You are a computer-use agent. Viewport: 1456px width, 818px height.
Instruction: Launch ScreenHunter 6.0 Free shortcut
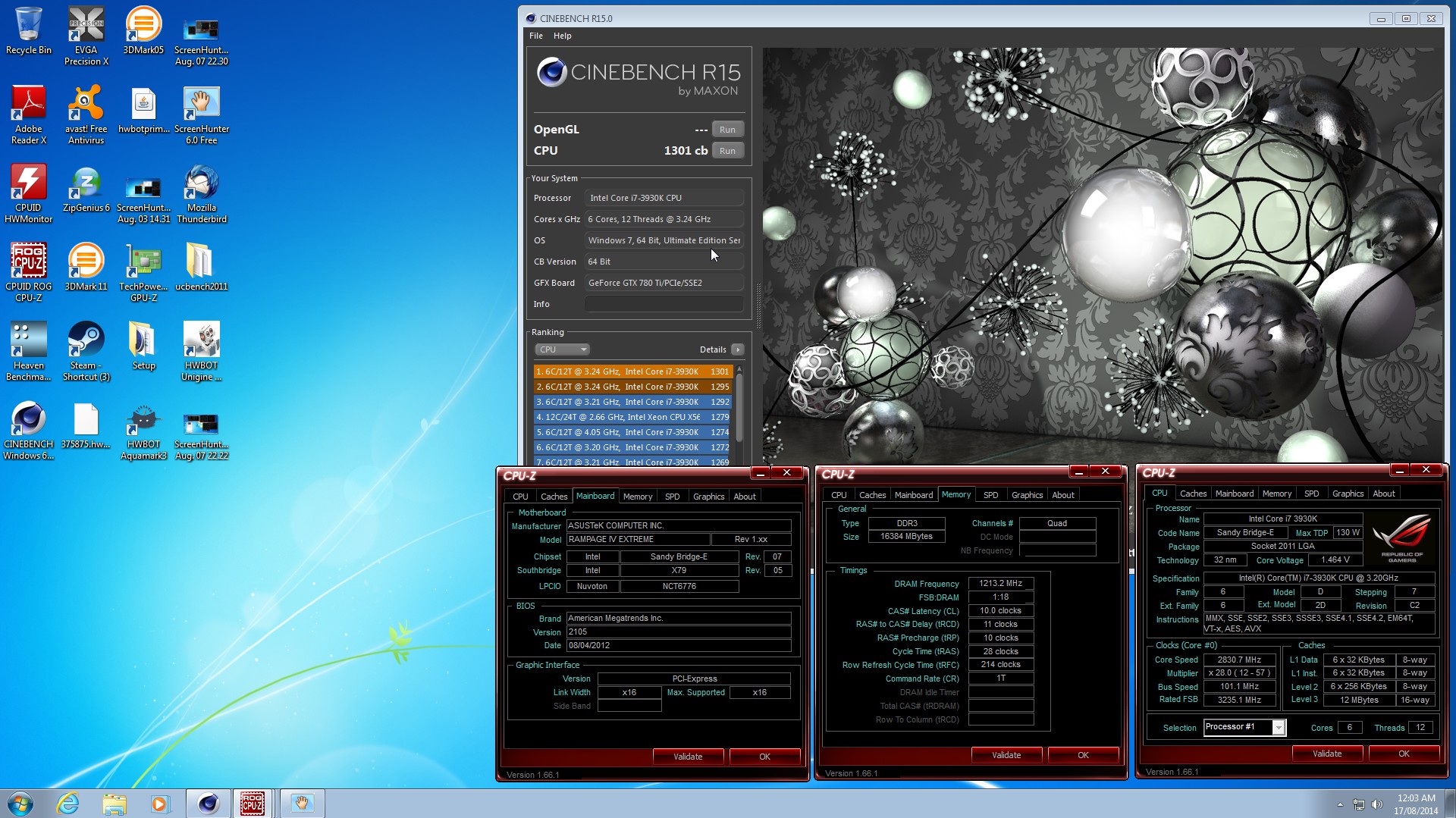202,114
